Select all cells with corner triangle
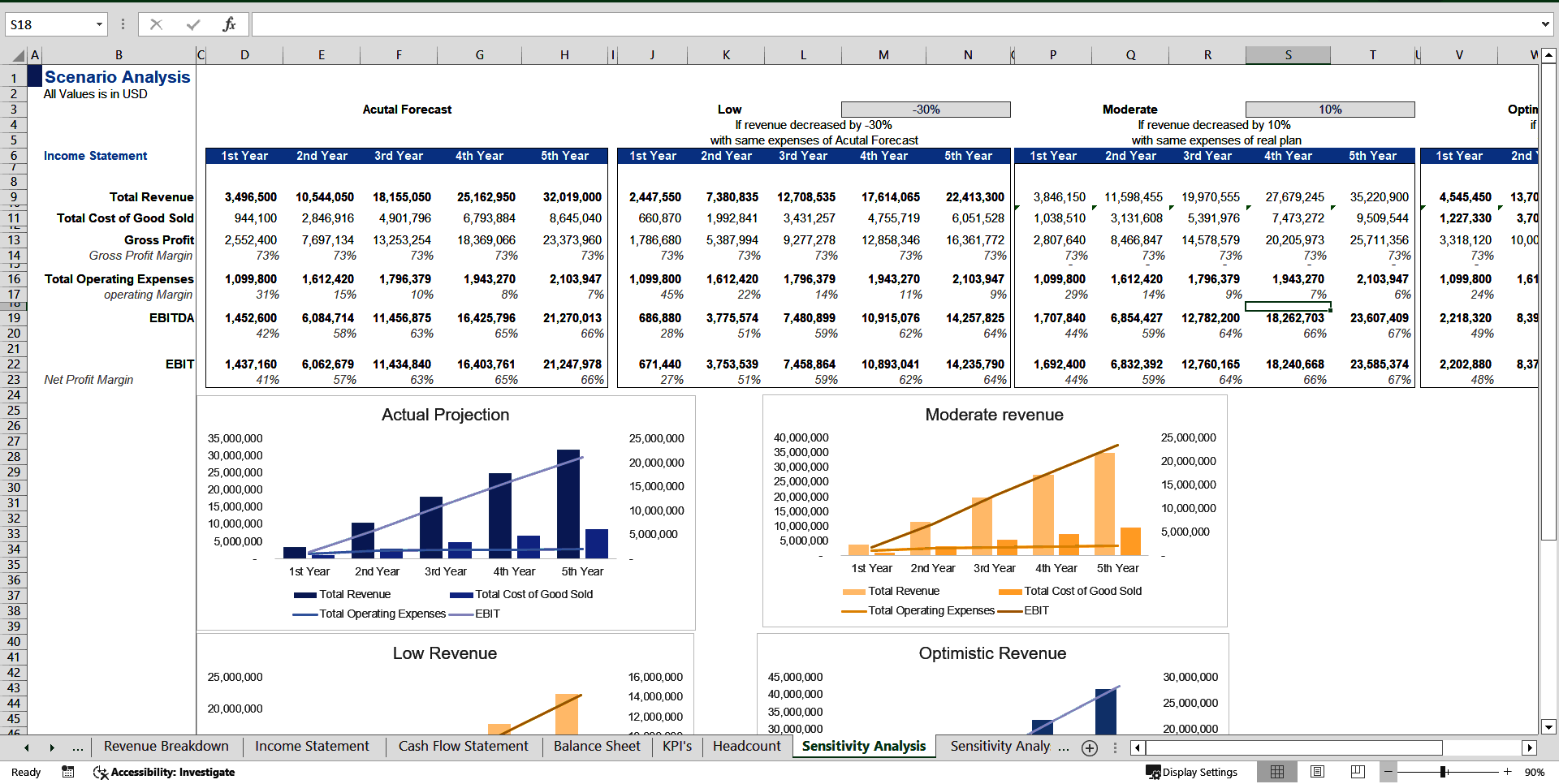This screenshot has height=784, width=1559. tap(18, 55)
